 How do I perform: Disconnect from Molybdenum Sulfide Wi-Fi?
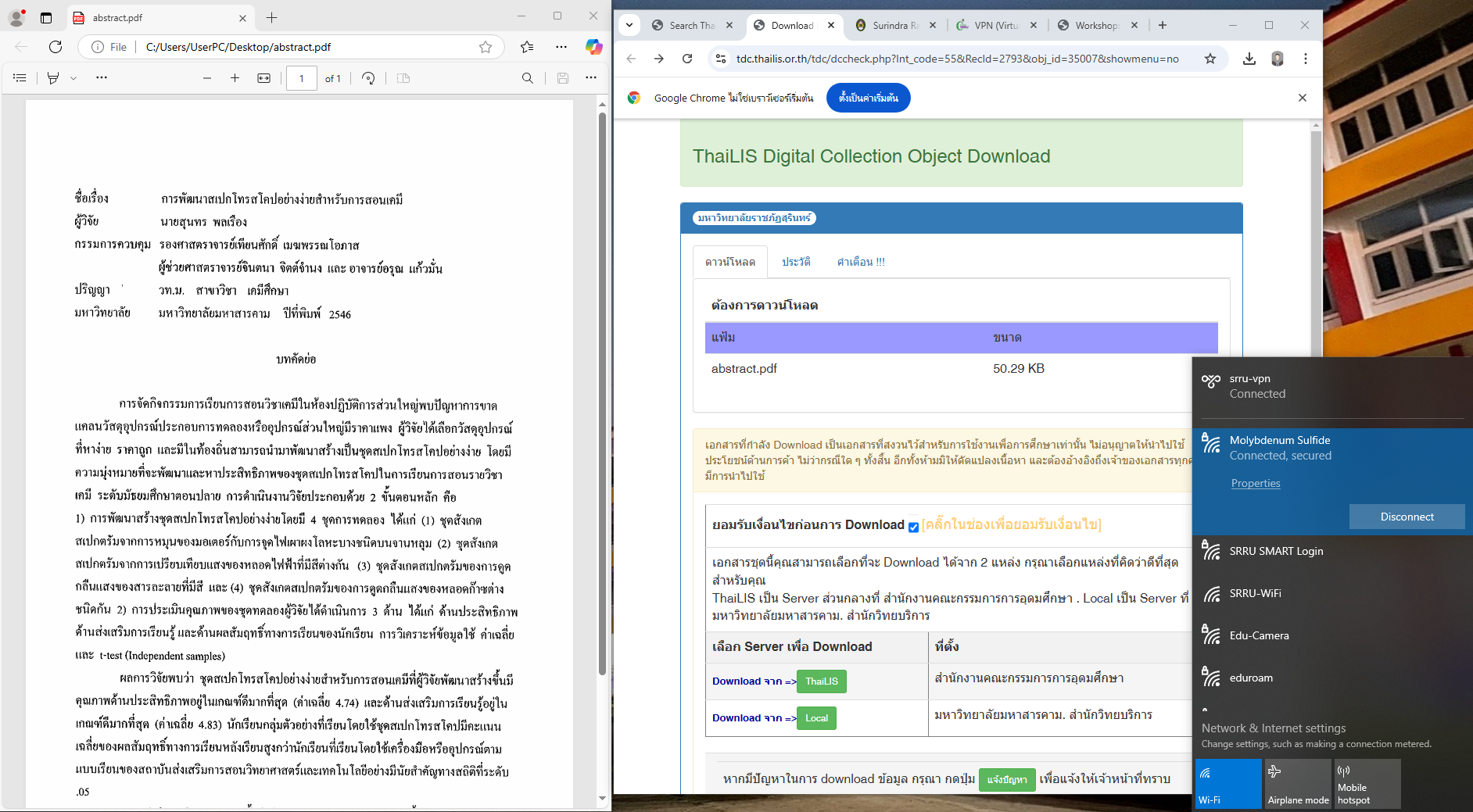1407,517
